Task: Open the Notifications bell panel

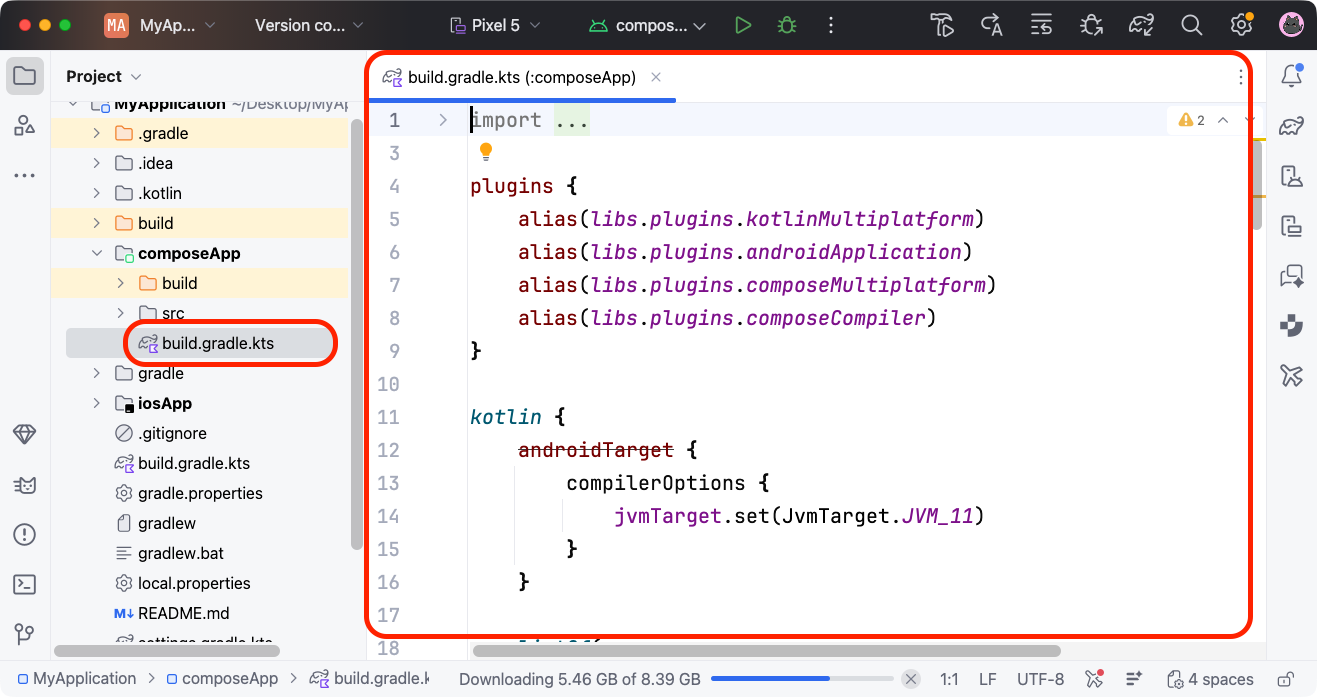Action: coord(1292,76)
